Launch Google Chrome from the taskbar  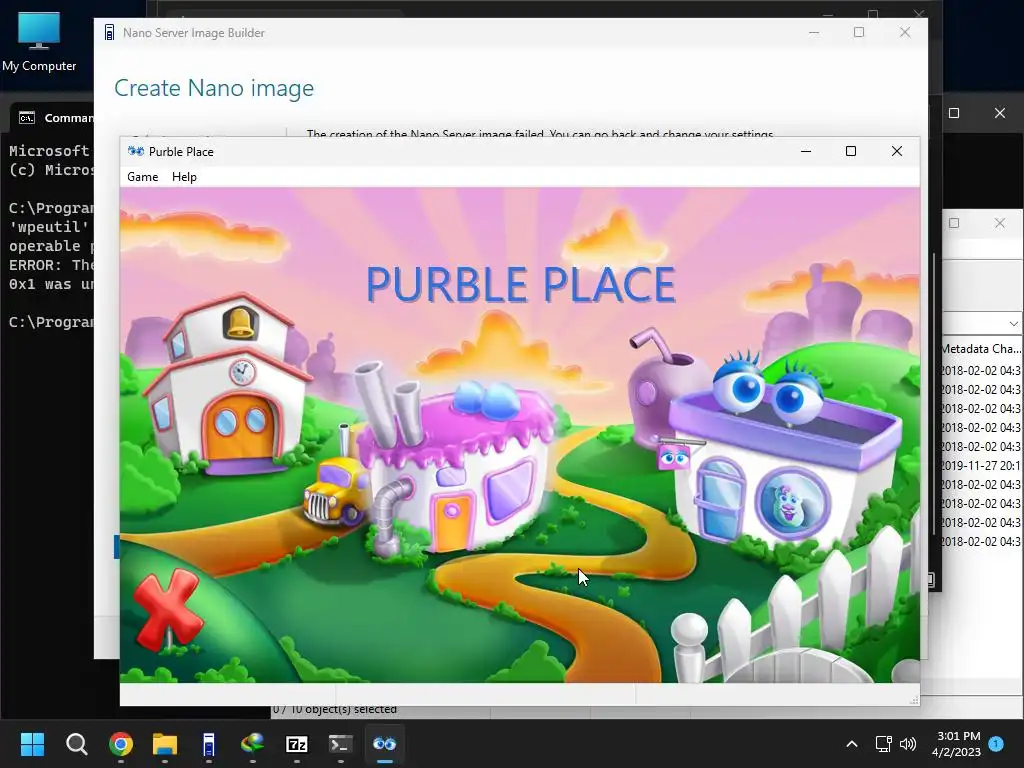tap(121, 744)
